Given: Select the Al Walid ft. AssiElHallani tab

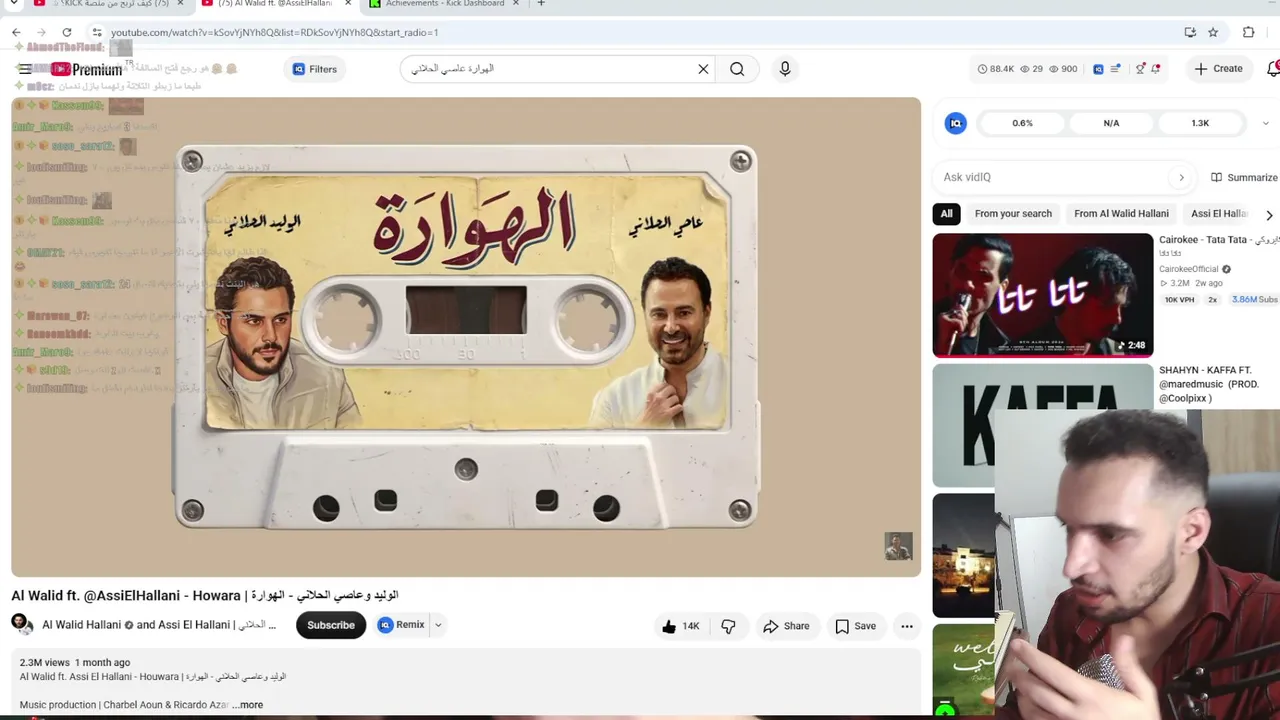Looking at the screenshot, I should [x=274, y=4].
